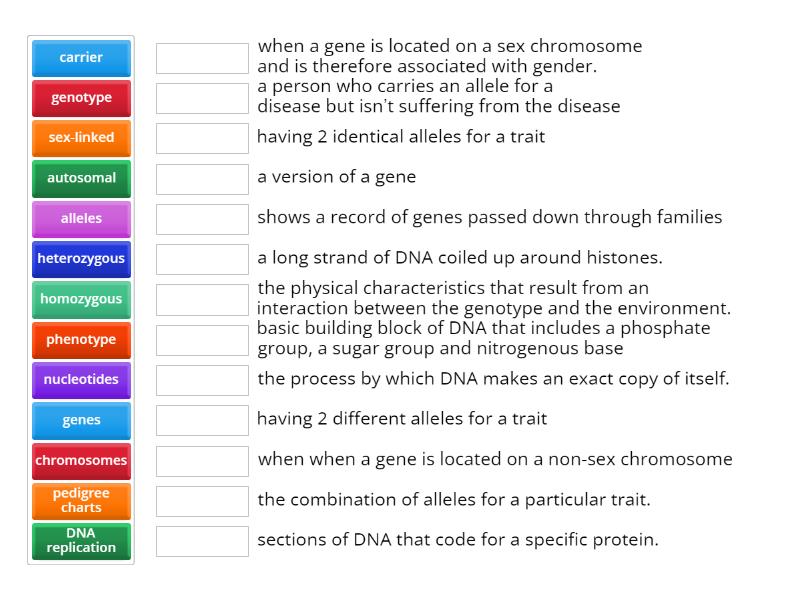Click the answer box for the DNA copying definition
The height and width of the screenshot is (600, 800).
click(200, 380)
